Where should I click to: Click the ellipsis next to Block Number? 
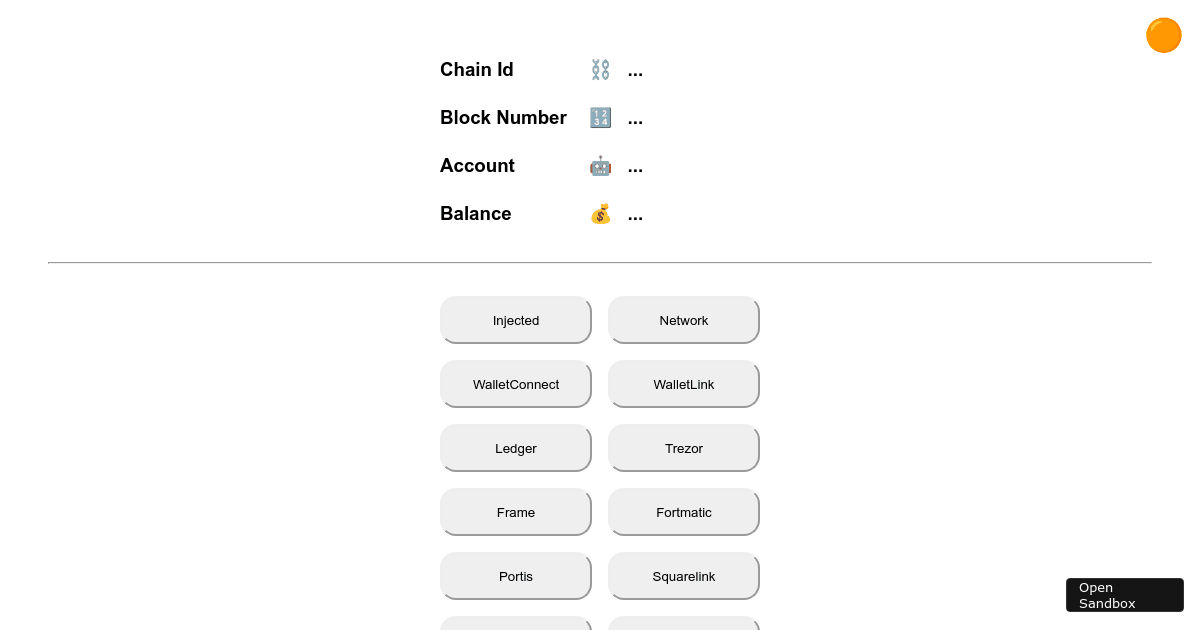(x=635, y=117)
